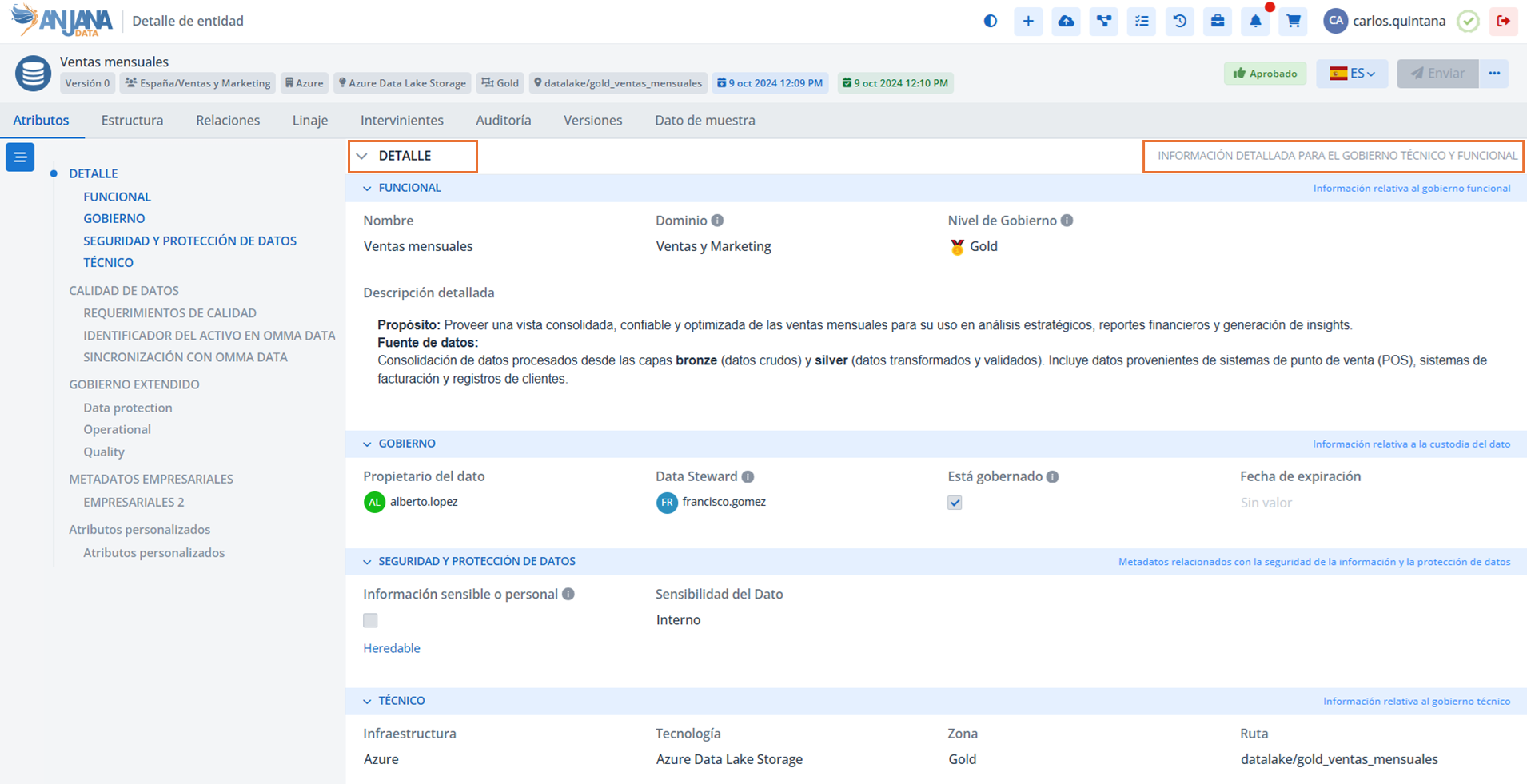The image size is (1527, 784).
Task: Open the notifications bell
Action: click(1255, 22)
